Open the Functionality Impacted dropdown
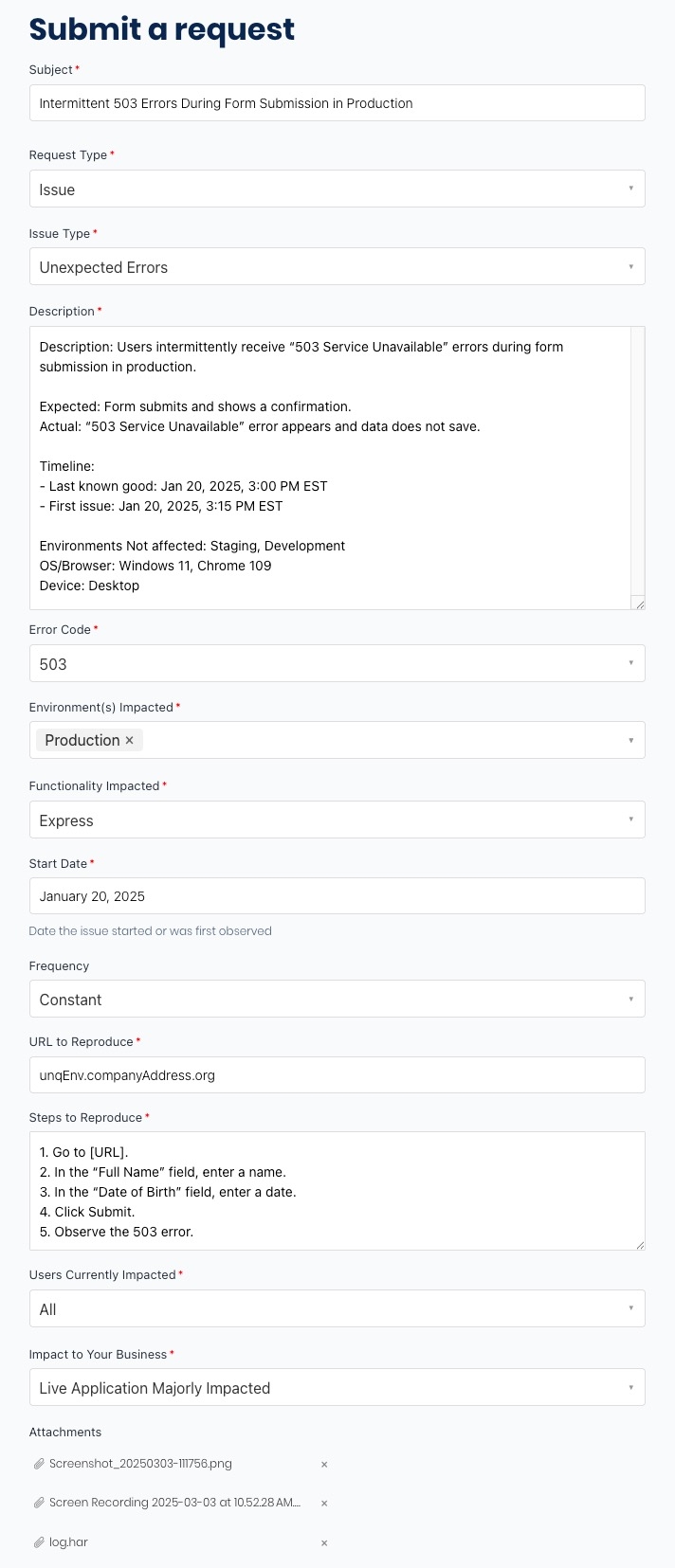Image resolution: width=675 pixels, height=1568 pixels. coord(337,820)
